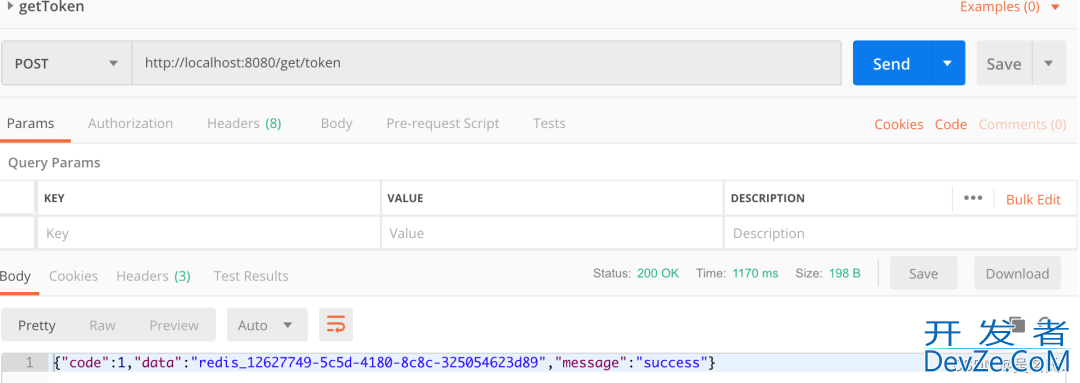Viewport: 1080px width, 383px height.
Task: Click the DESCRIPTION column header
Action: [x=767, y=198]
